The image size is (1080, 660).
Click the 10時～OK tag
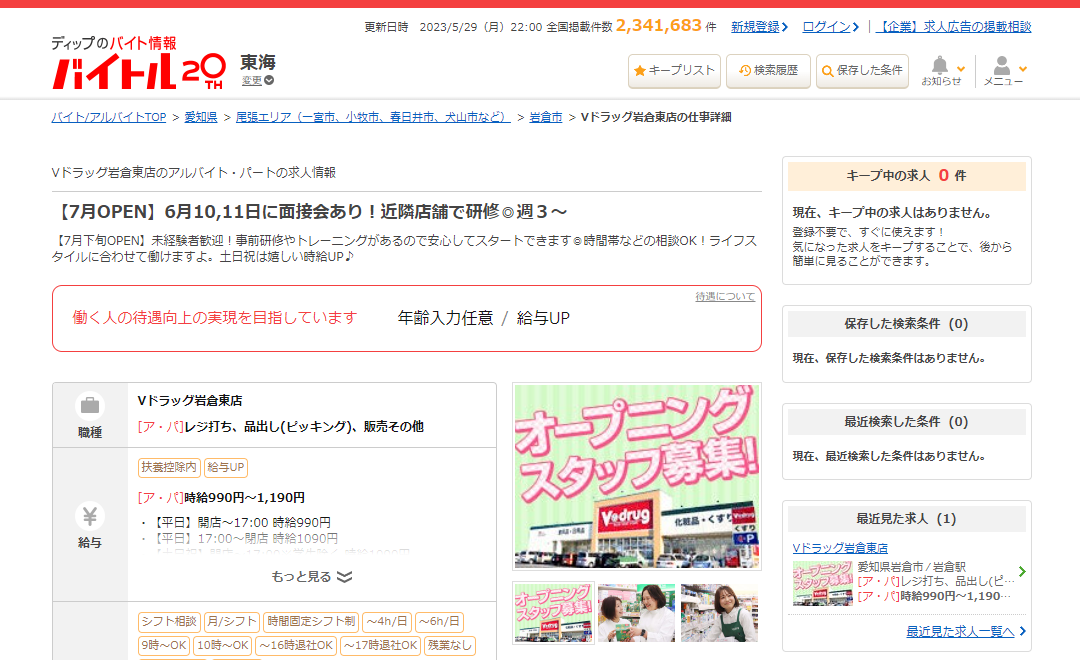(222, 646)
